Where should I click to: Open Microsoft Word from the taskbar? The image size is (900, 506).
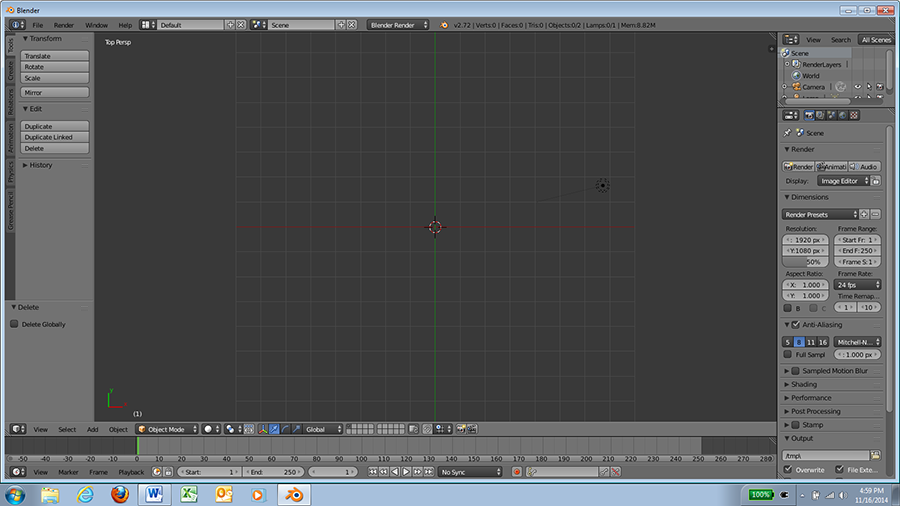pos(154,494)
